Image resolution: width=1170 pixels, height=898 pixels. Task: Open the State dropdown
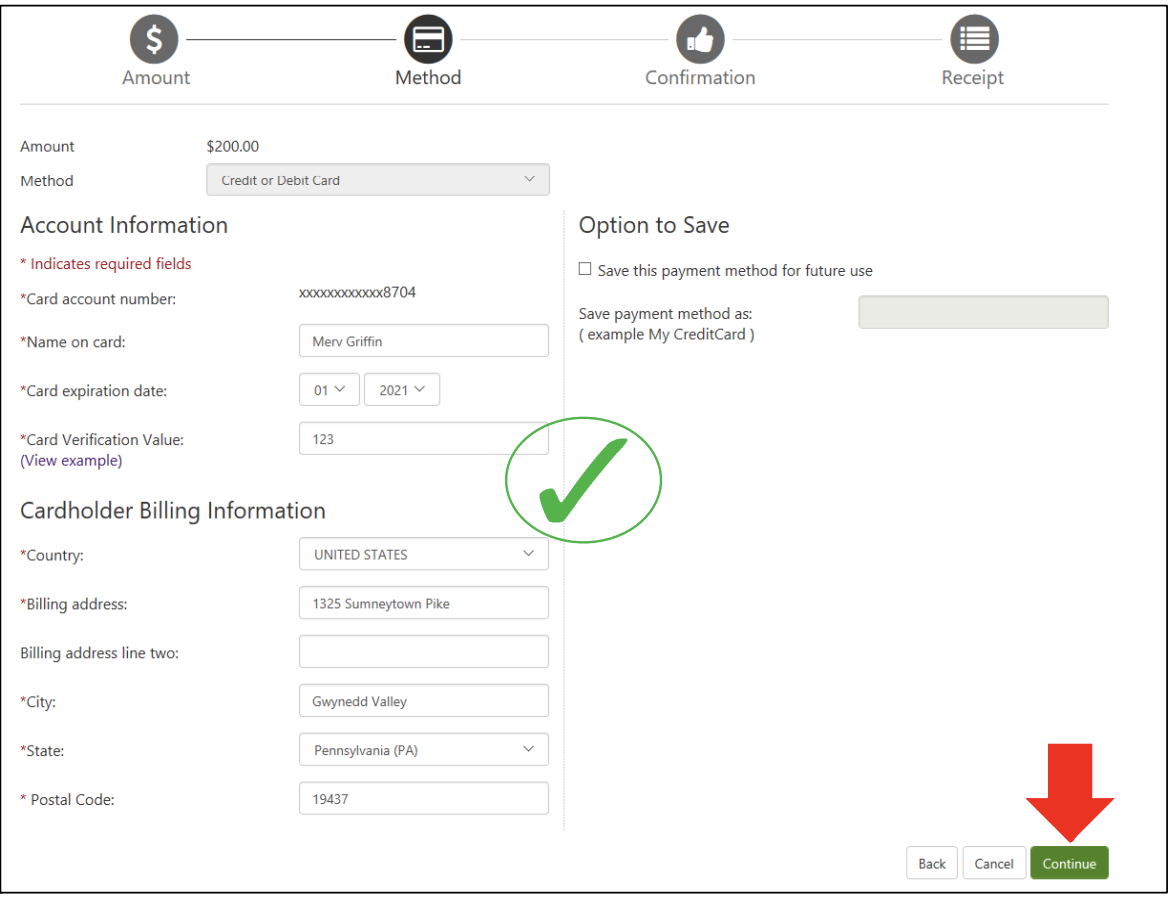click(x=423, y=750)
